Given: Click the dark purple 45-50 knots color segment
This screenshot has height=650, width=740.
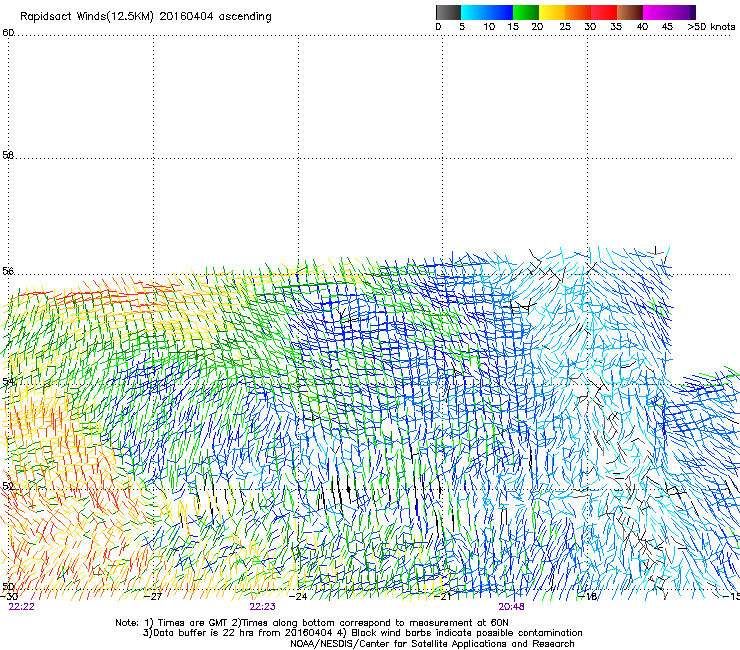Looking at the screenshot, I should pos(682,12).
